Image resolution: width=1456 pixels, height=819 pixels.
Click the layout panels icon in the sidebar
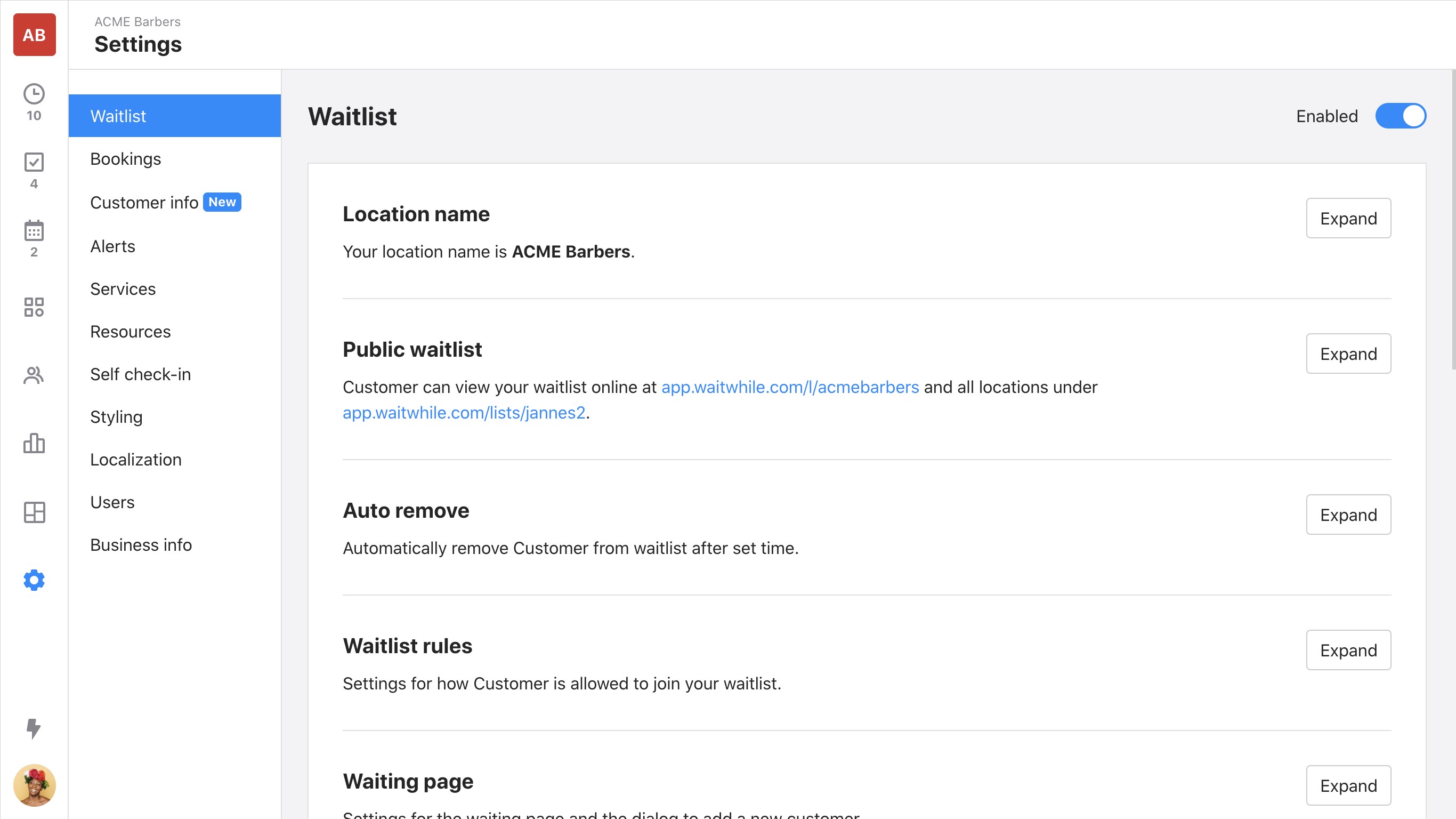click(34, 512)
